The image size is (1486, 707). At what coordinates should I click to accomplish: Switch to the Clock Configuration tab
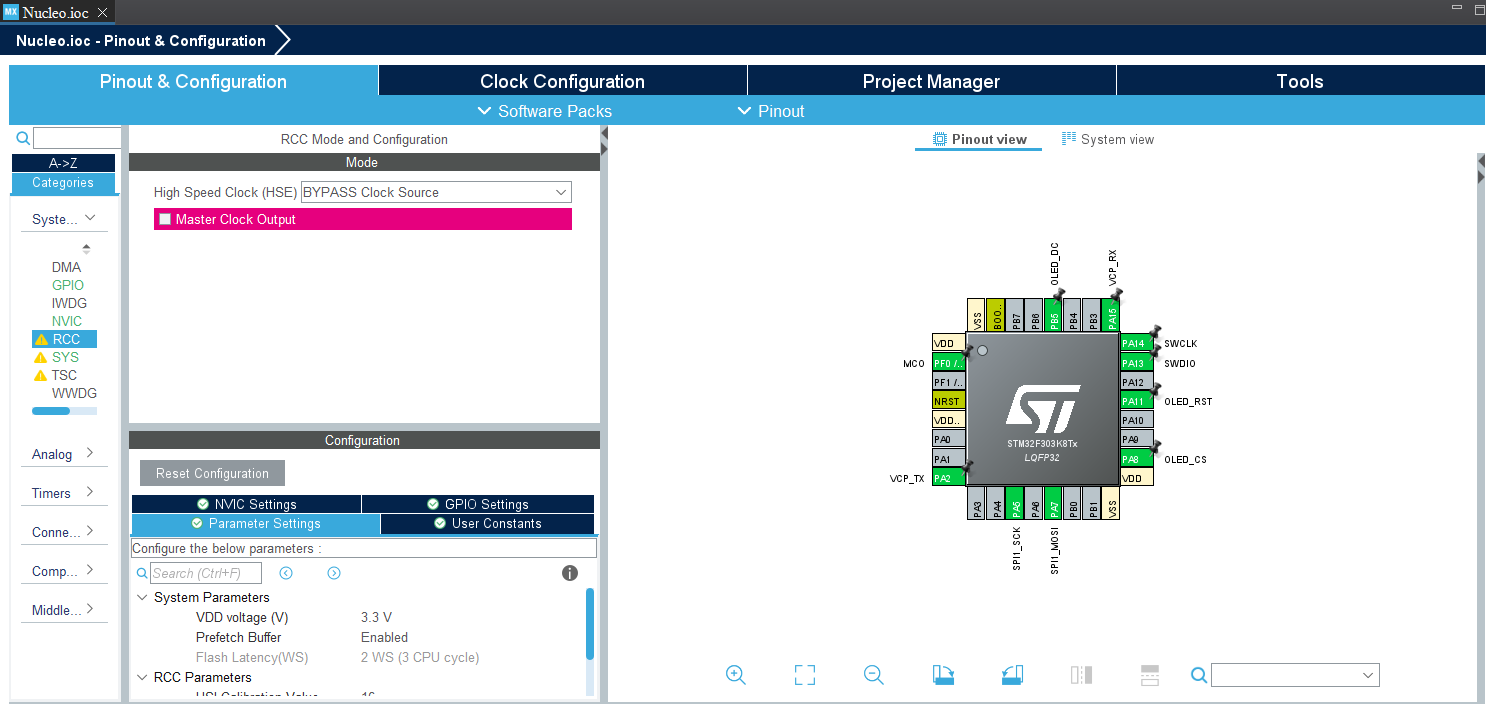(562, 82)
